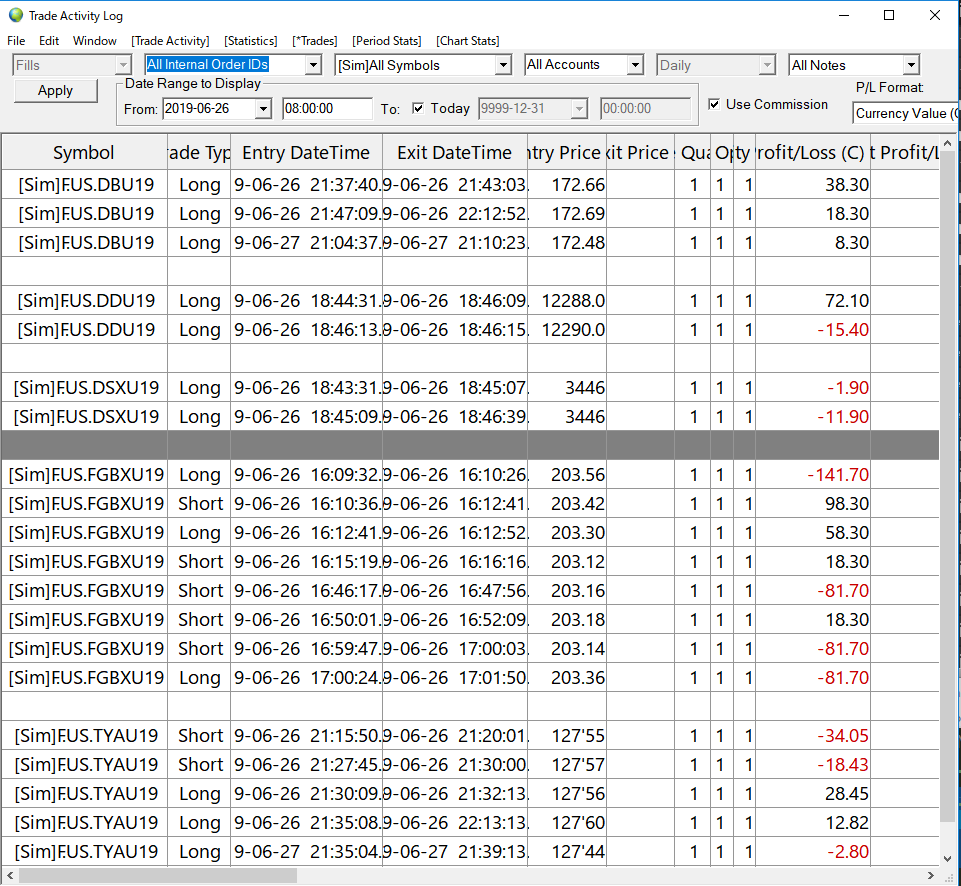
Task: Click the green Trade Activity Log app icon
Action: click(x=15, y=15)
